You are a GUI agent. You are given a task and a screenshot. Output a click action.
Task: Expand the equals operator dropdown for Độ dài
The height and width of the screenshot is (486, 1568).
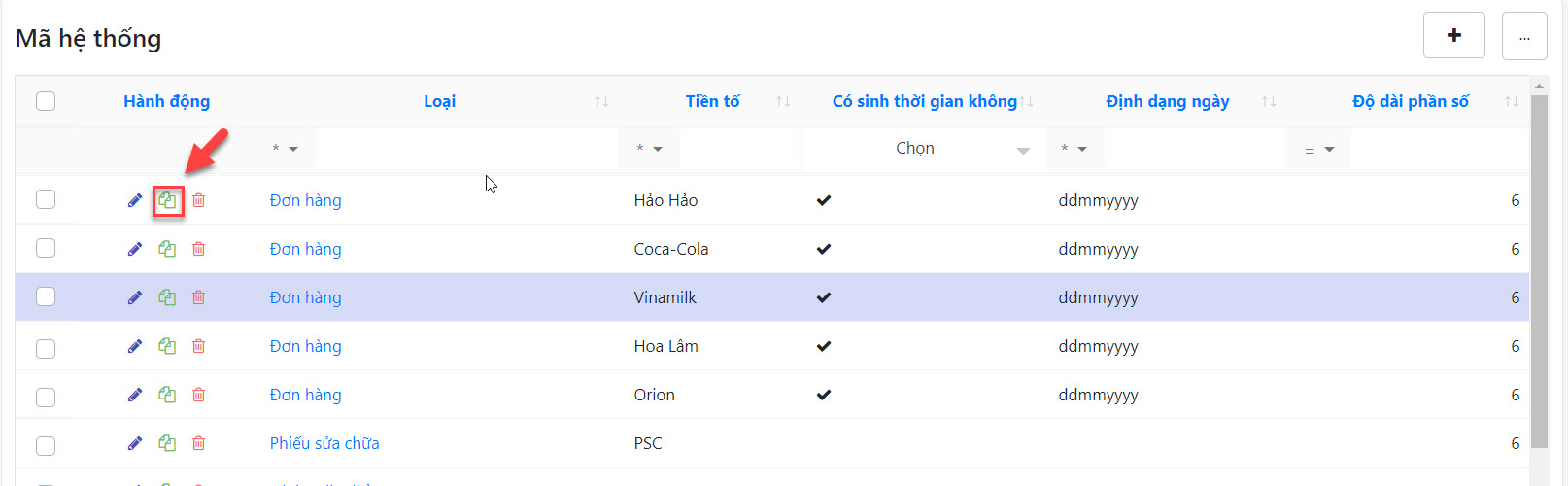point(1318,150)
